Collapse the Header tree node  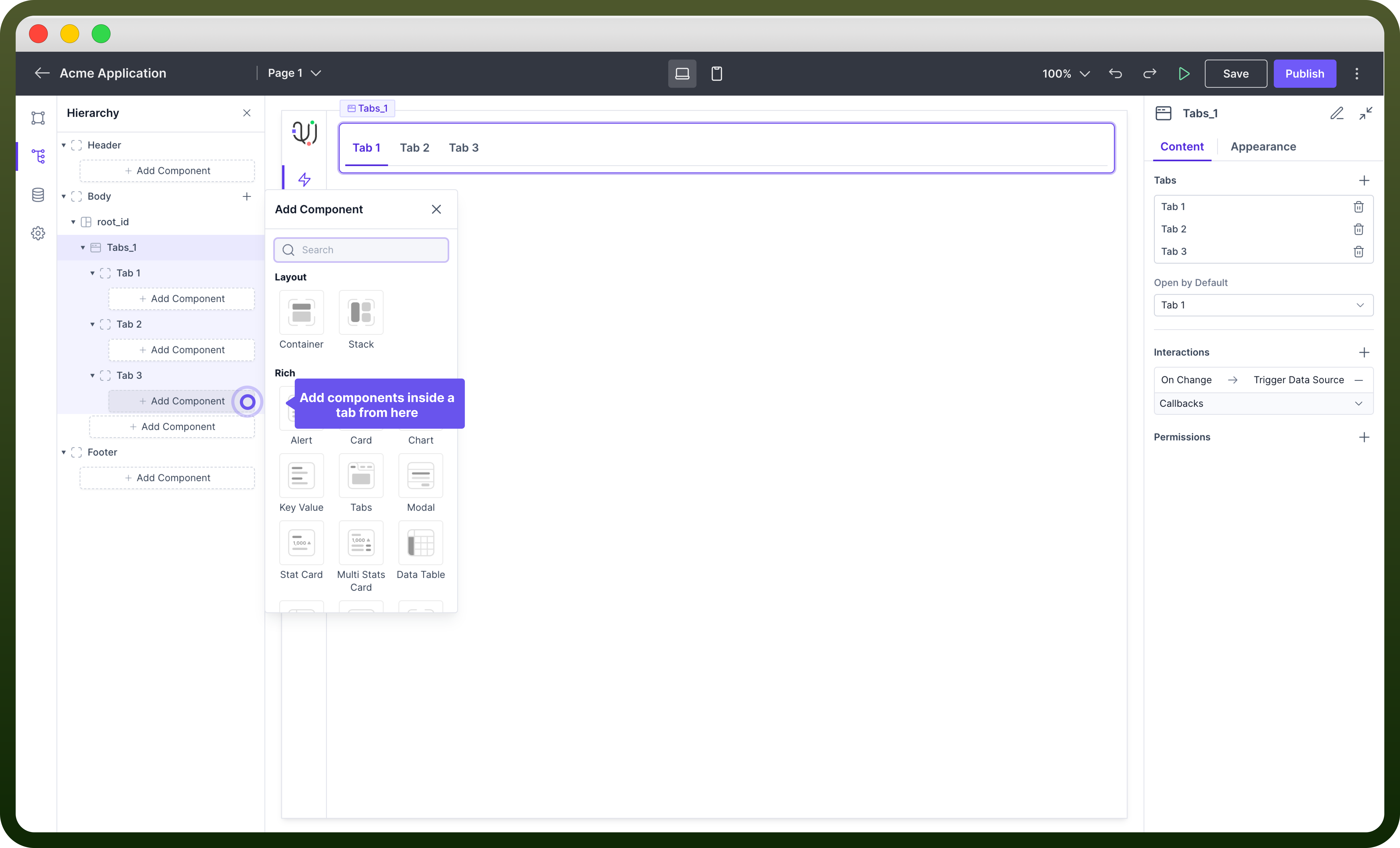coord(64,145)
